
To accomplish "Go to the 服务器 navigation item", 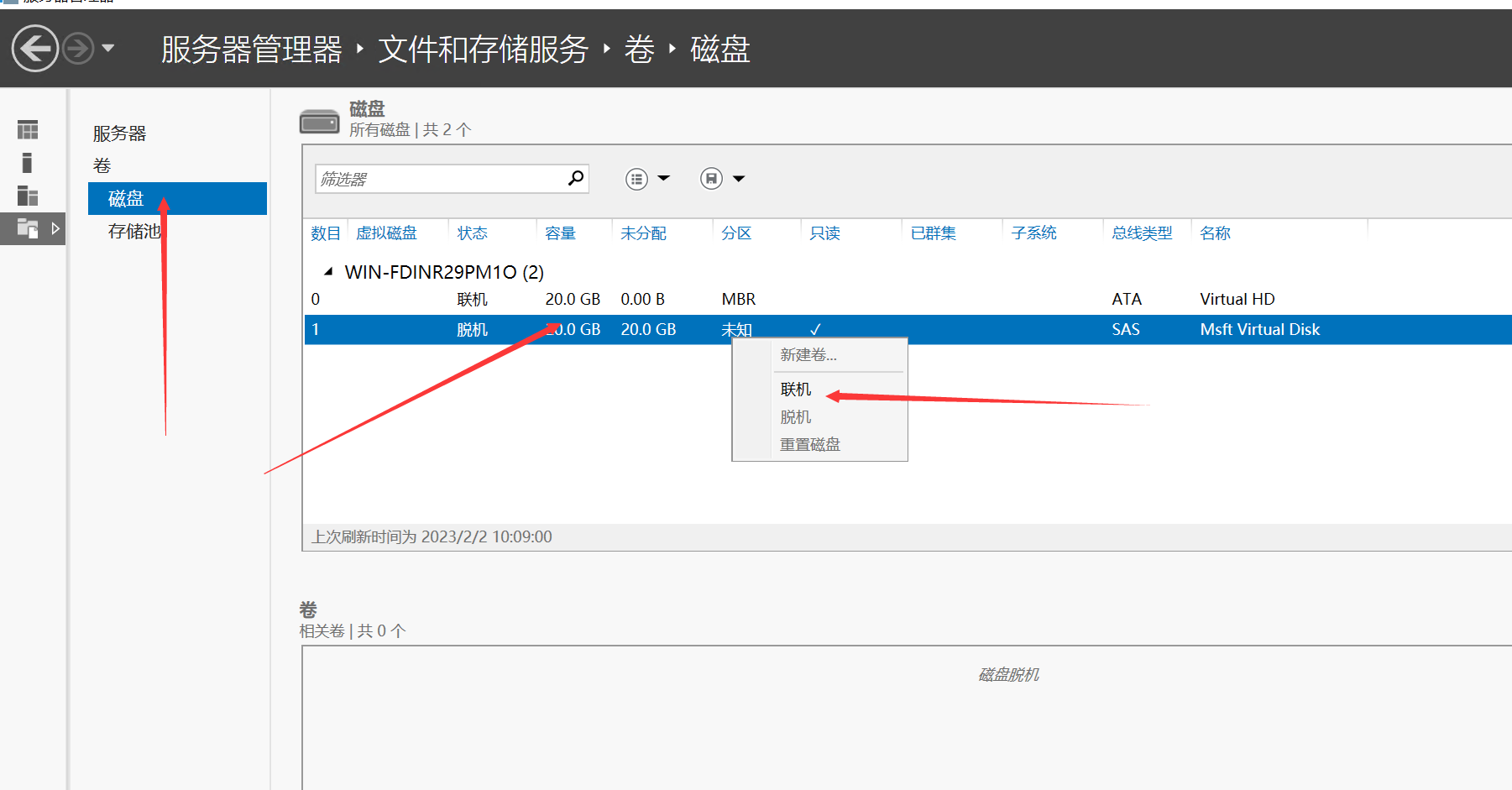I will pyautogui.click(x=119, y=133).
